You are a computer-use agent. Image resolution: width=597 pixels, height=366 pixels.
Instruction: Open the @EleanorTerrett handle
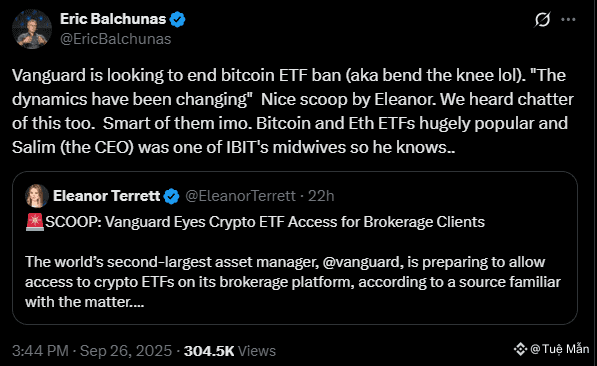[x=240, y=196]
